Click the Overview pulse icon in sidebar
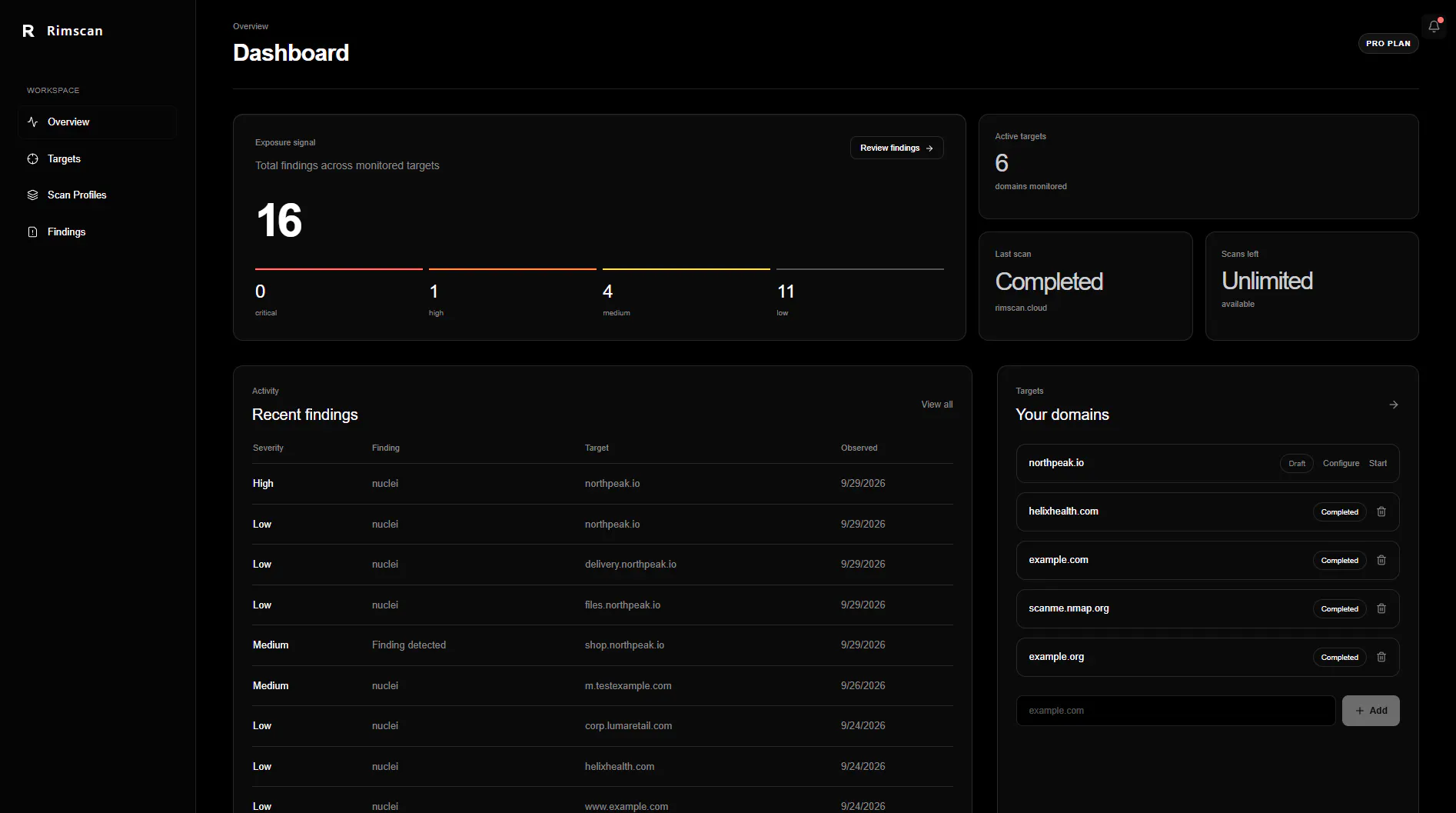Viewport: 1456px width, 813px height. point(32,122)
